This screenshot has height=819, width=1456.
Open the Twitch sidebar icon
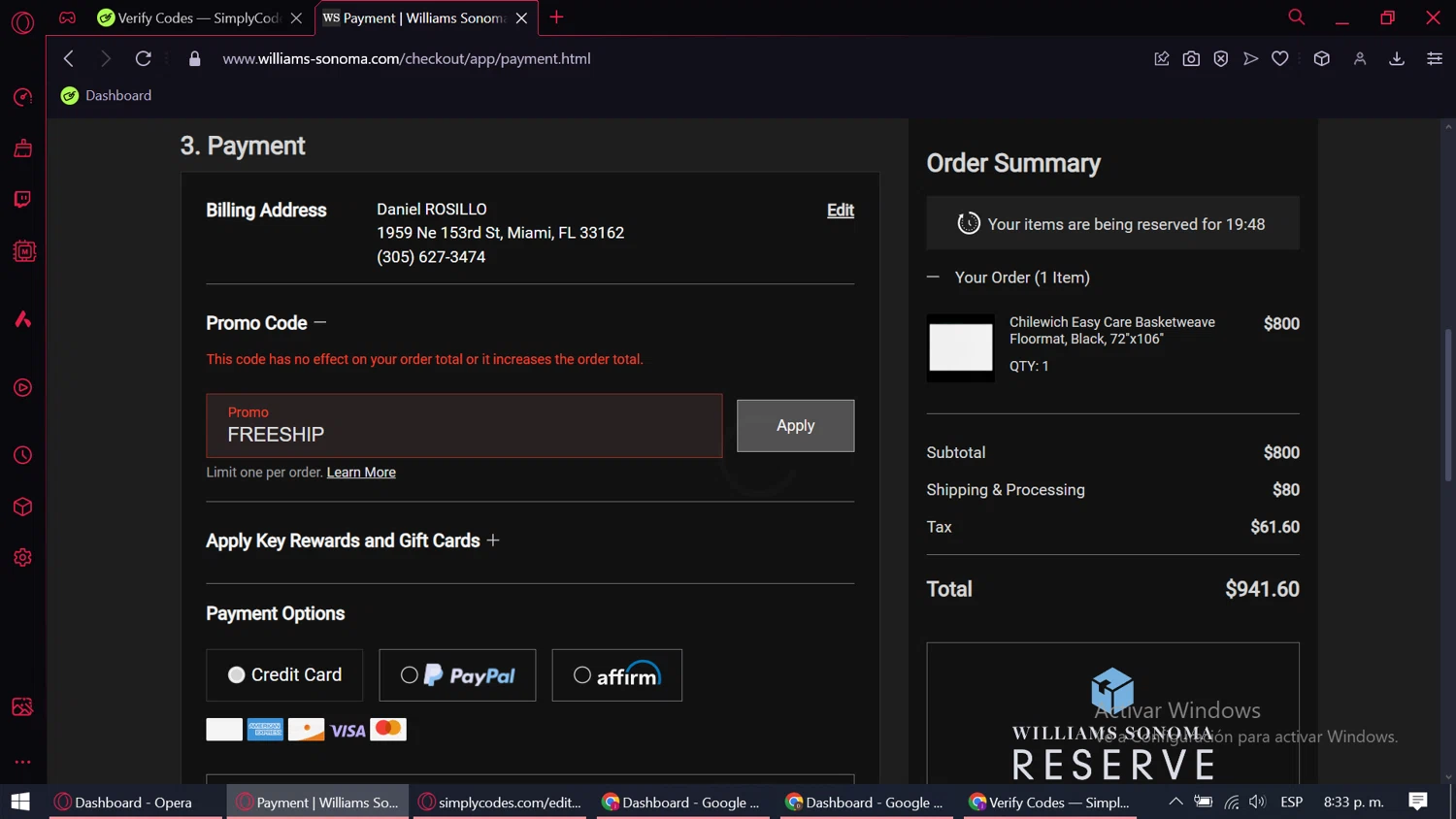pyautogui.click(x=22, y=199)
